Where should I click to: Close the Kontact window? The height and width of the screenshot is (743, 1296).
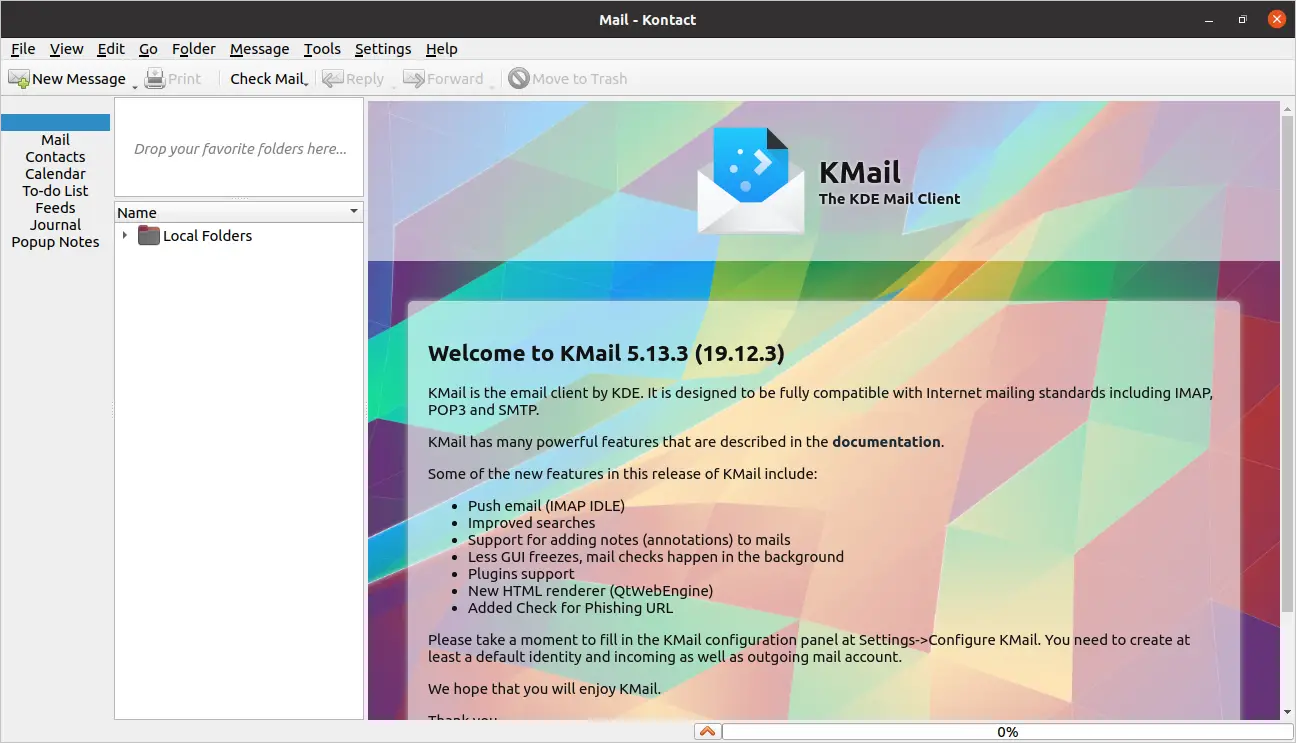click(1275, 19)
